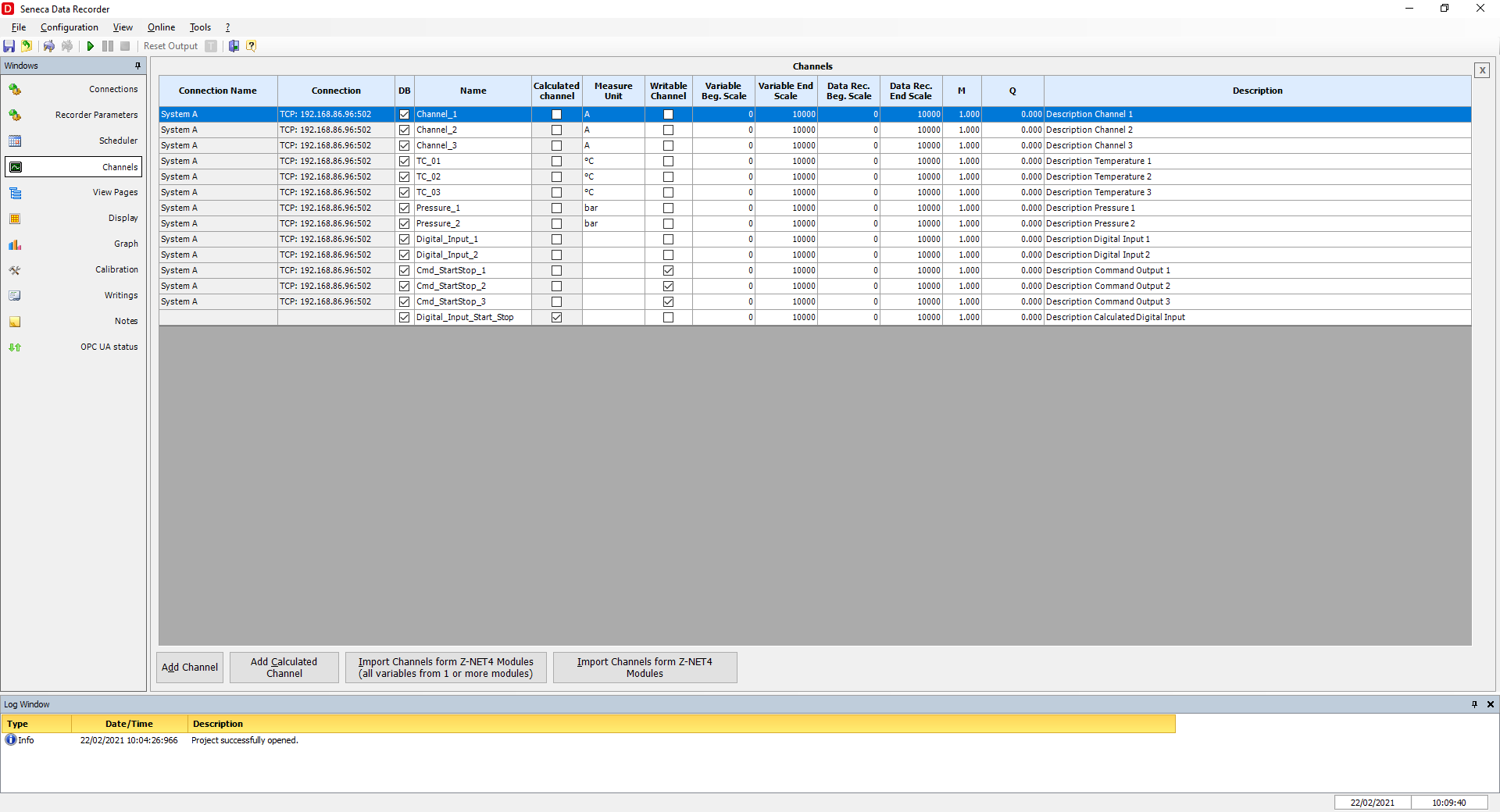Image resolution: width=1500 pixels, height=812 pixels.
Task: Click the 'bar' unit cell for Pressure_1
Action: (x=613, y=208)
